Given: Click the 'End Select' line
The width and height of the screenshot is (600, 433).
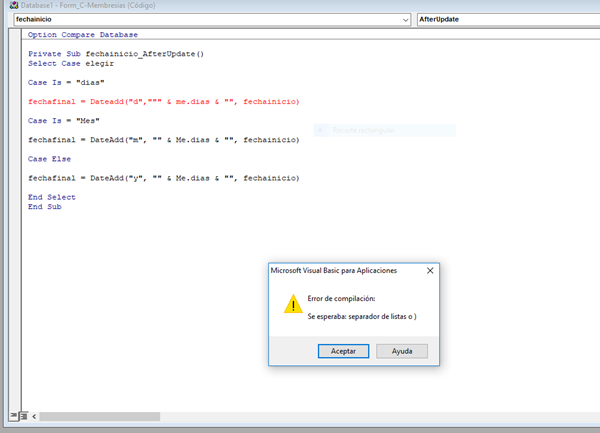Looking at the screenshot, I should pos(52,197).
